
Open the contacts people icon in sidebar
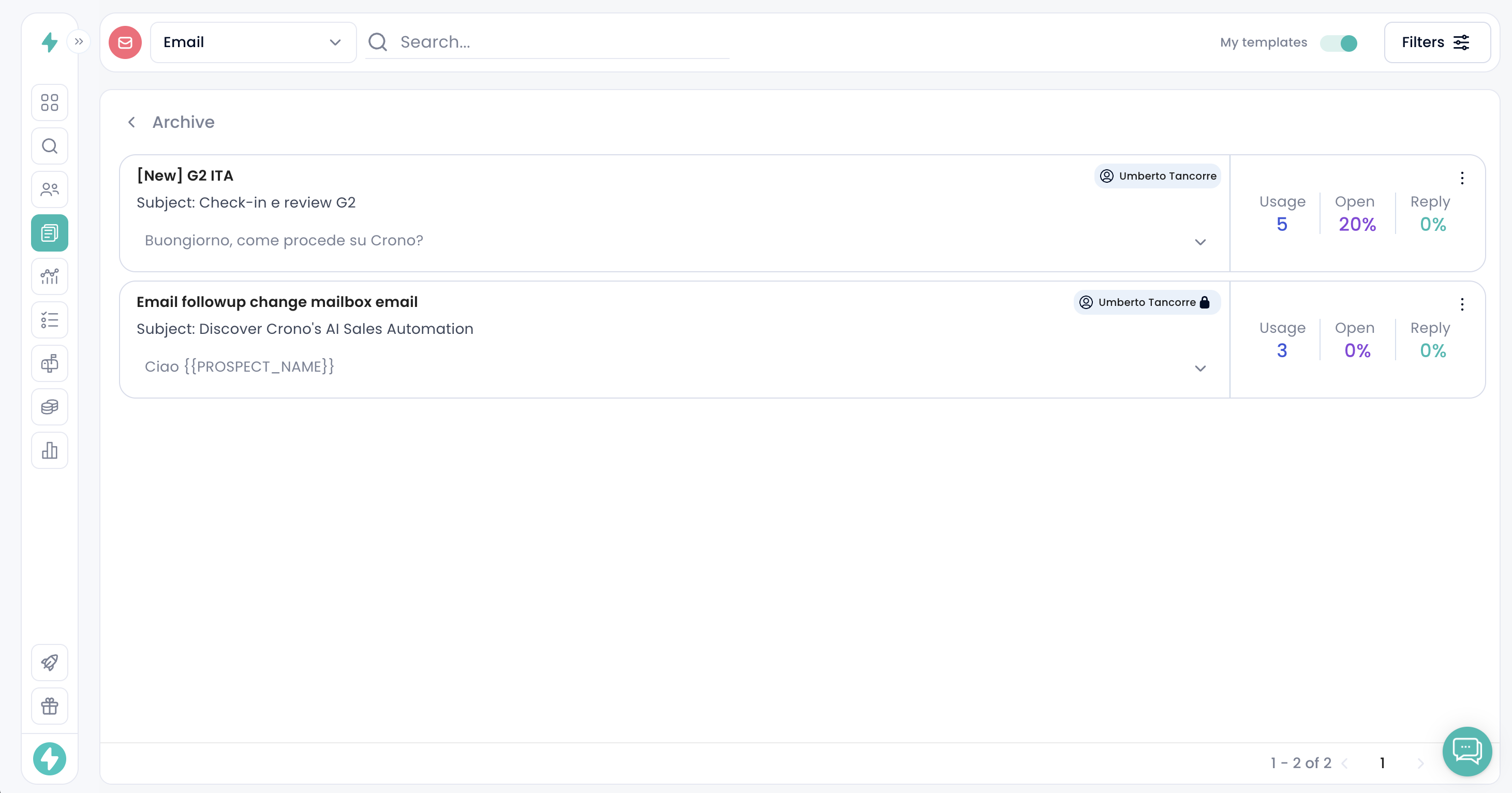click(x=49, y=189)
